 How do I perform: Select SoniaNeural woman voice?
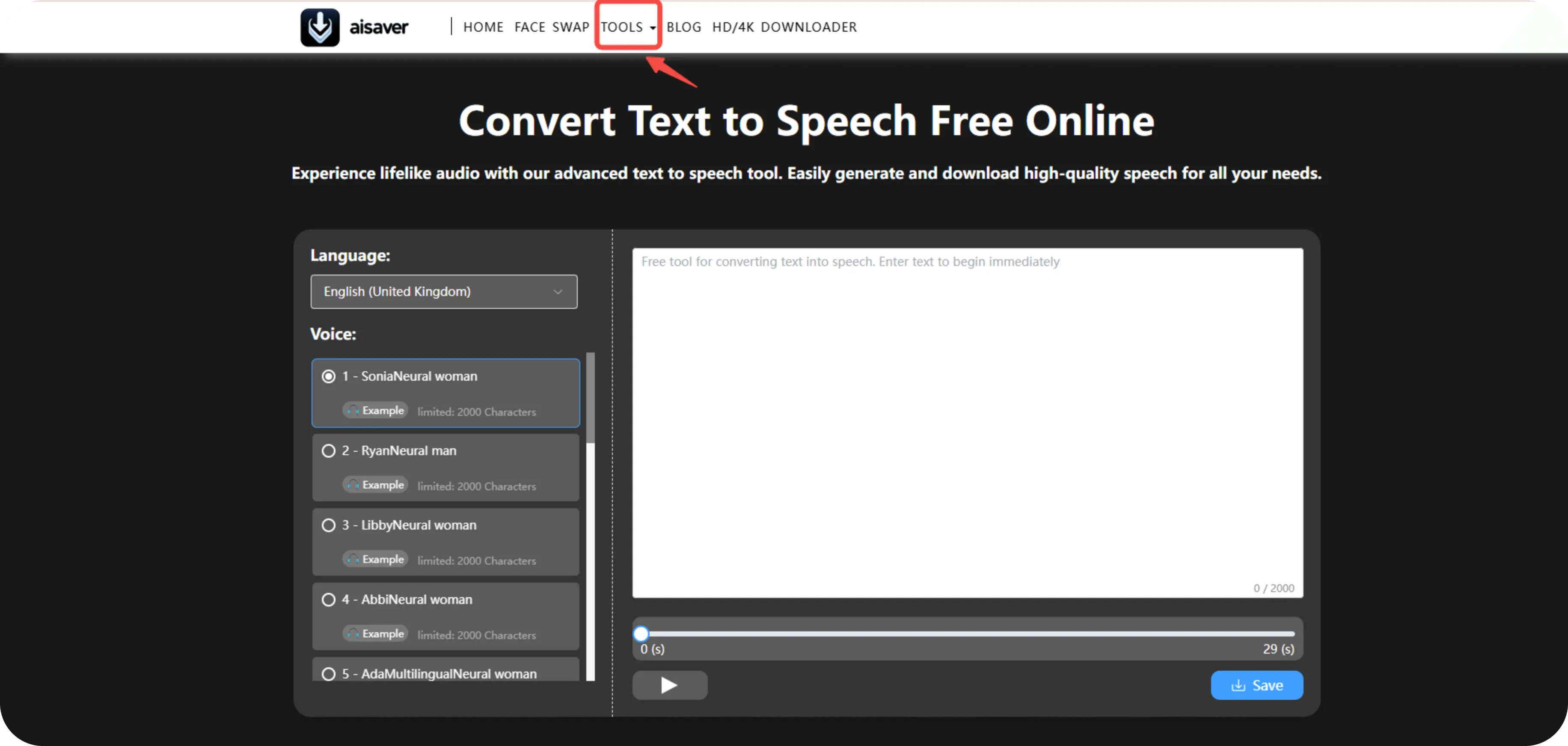pyautogui.click(x=445, y=393)
